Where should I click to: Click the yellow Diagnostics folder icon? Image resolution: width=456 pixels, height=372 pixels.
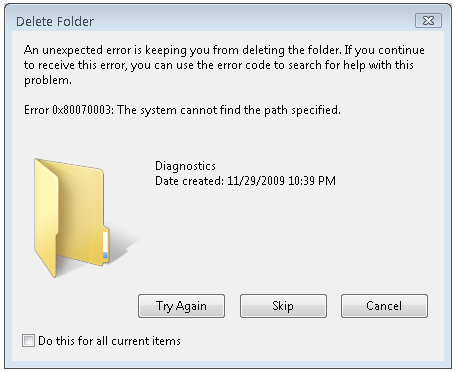[x=72, y=217]
